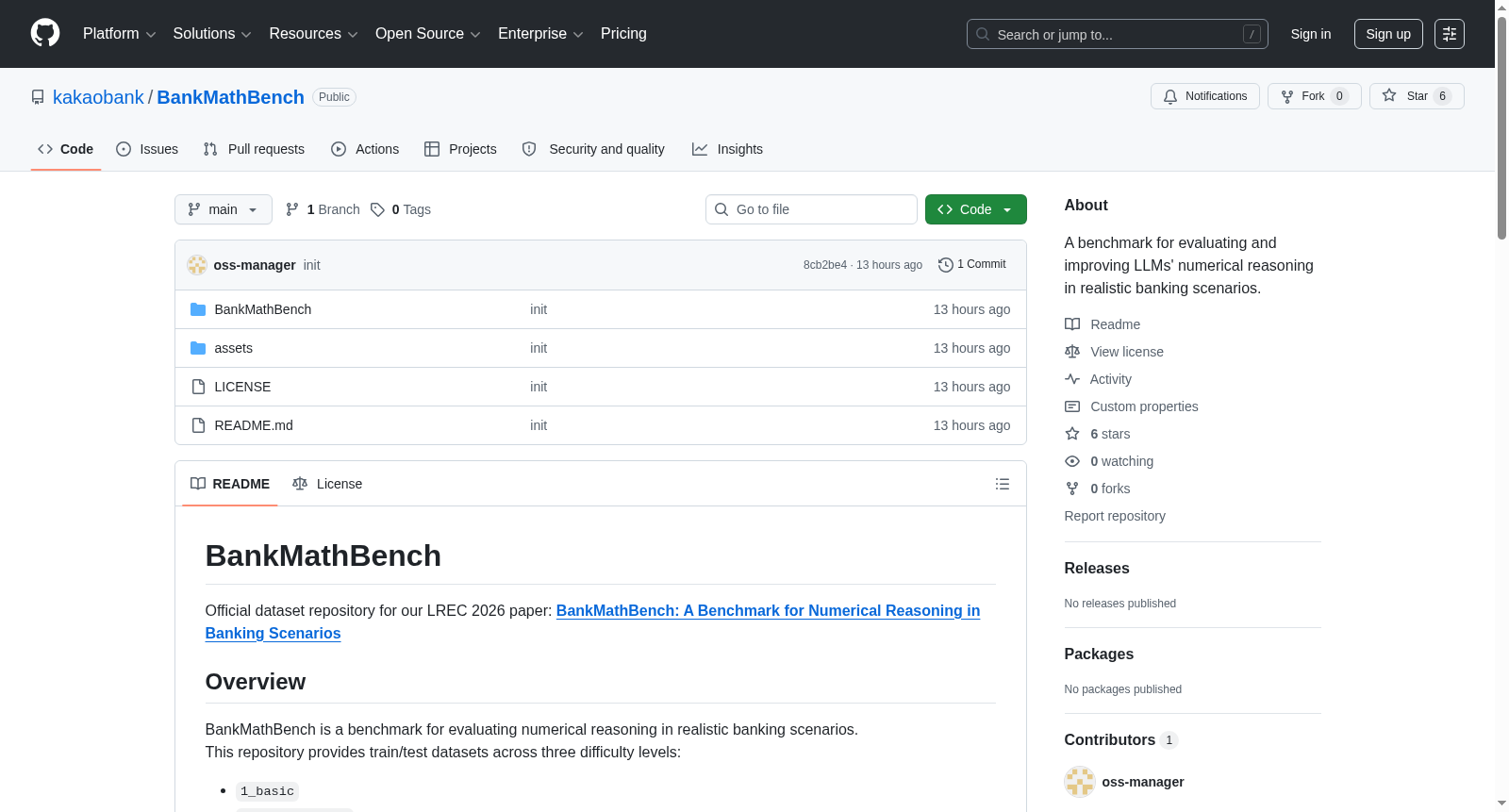Viewport: 1509px width, 812px height.
Task: Switch to the License tab above file contents
Action: pos(327,484)
